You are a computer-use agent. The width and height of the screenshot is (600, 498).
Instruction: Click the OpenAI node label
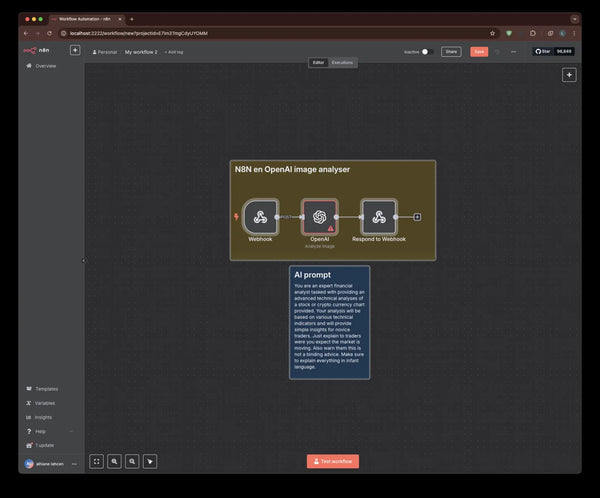320,239
